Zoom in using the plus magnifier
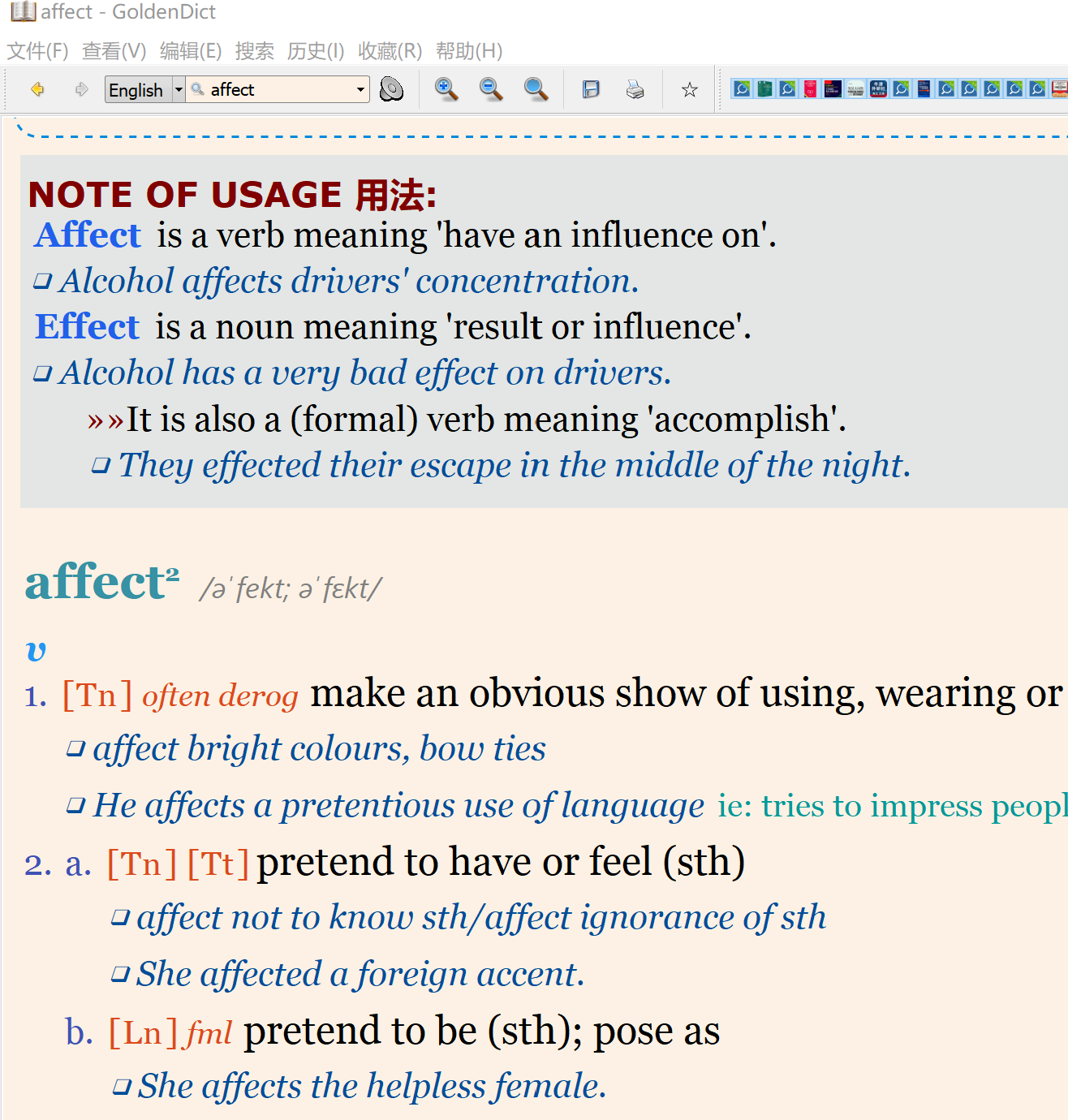Viewport: 1068px width, 1120px height. (446, 89)
